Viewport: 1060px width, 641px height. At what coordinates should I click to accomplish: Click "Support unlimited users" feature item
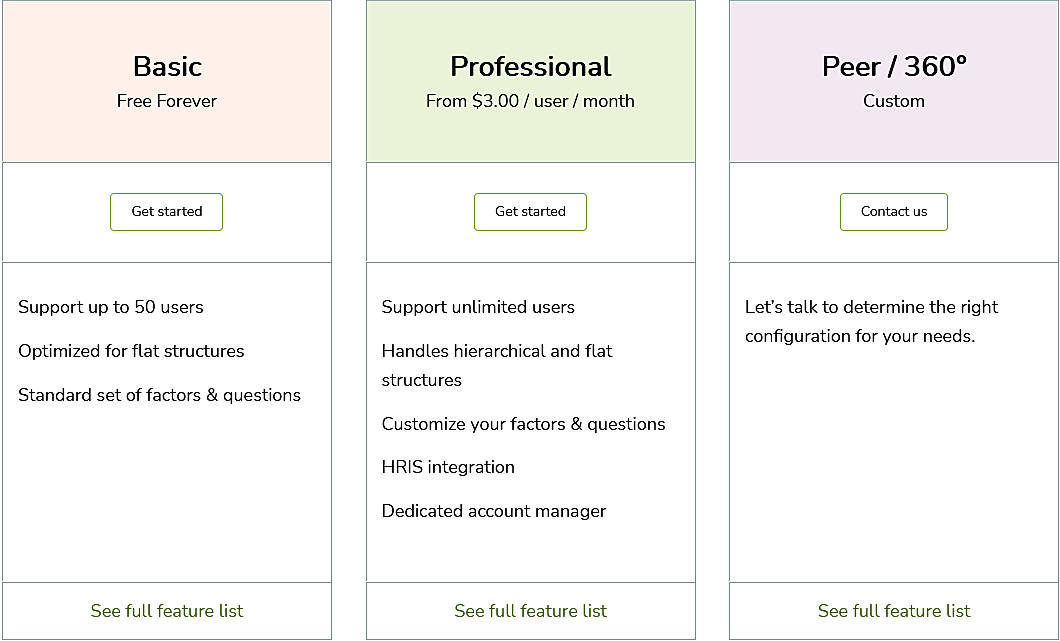tap(478, 307)
